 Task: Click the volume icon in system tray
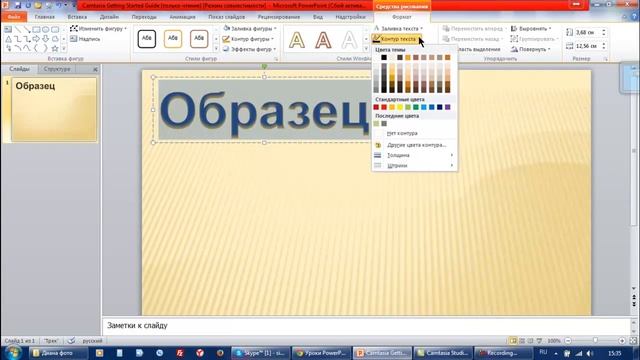[x=589, y=353]
